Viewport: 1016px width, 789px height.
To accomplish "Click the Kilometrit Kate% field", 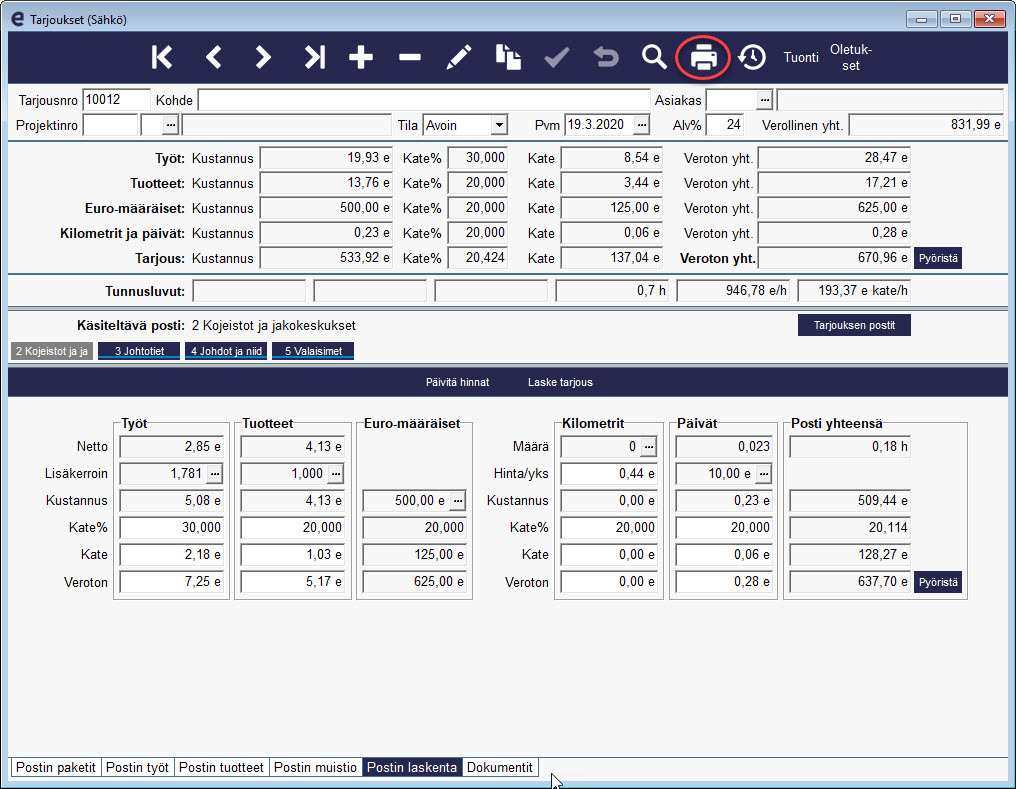I will pos(609,528).
